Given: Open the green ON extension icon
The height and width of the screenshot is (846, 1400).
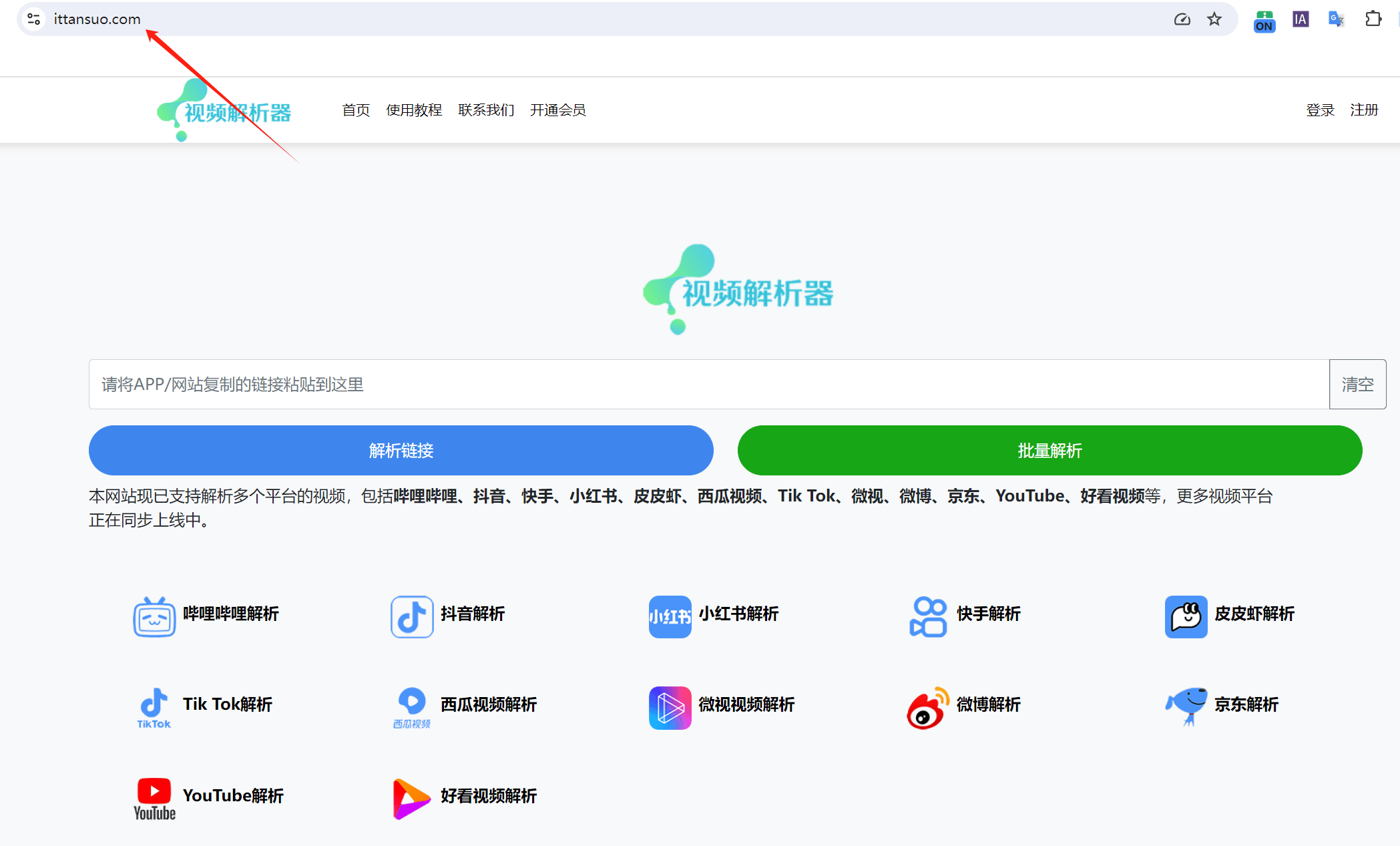Looking at the screenshot, I should (x=1264, y=21).
